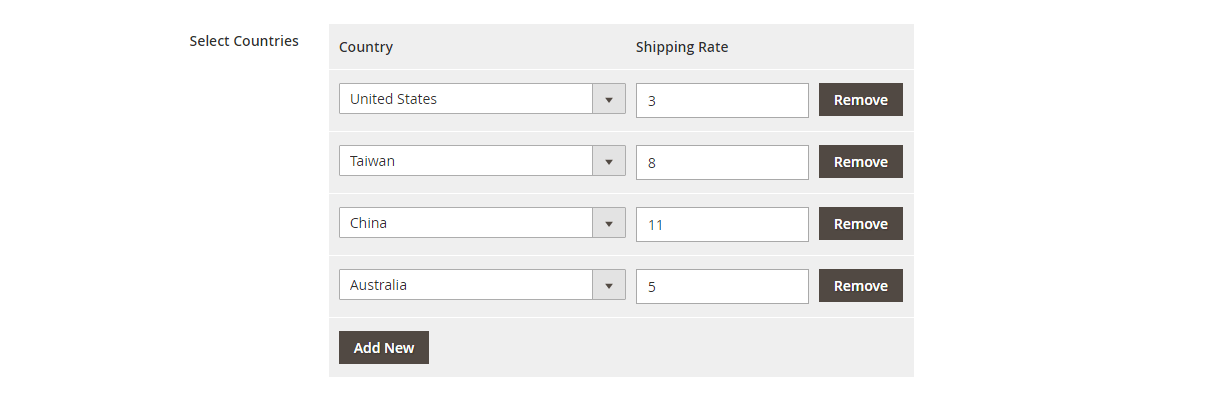Remove the Australia shipping row
This screenshot has height=403, width=1224.
[860, 286]
